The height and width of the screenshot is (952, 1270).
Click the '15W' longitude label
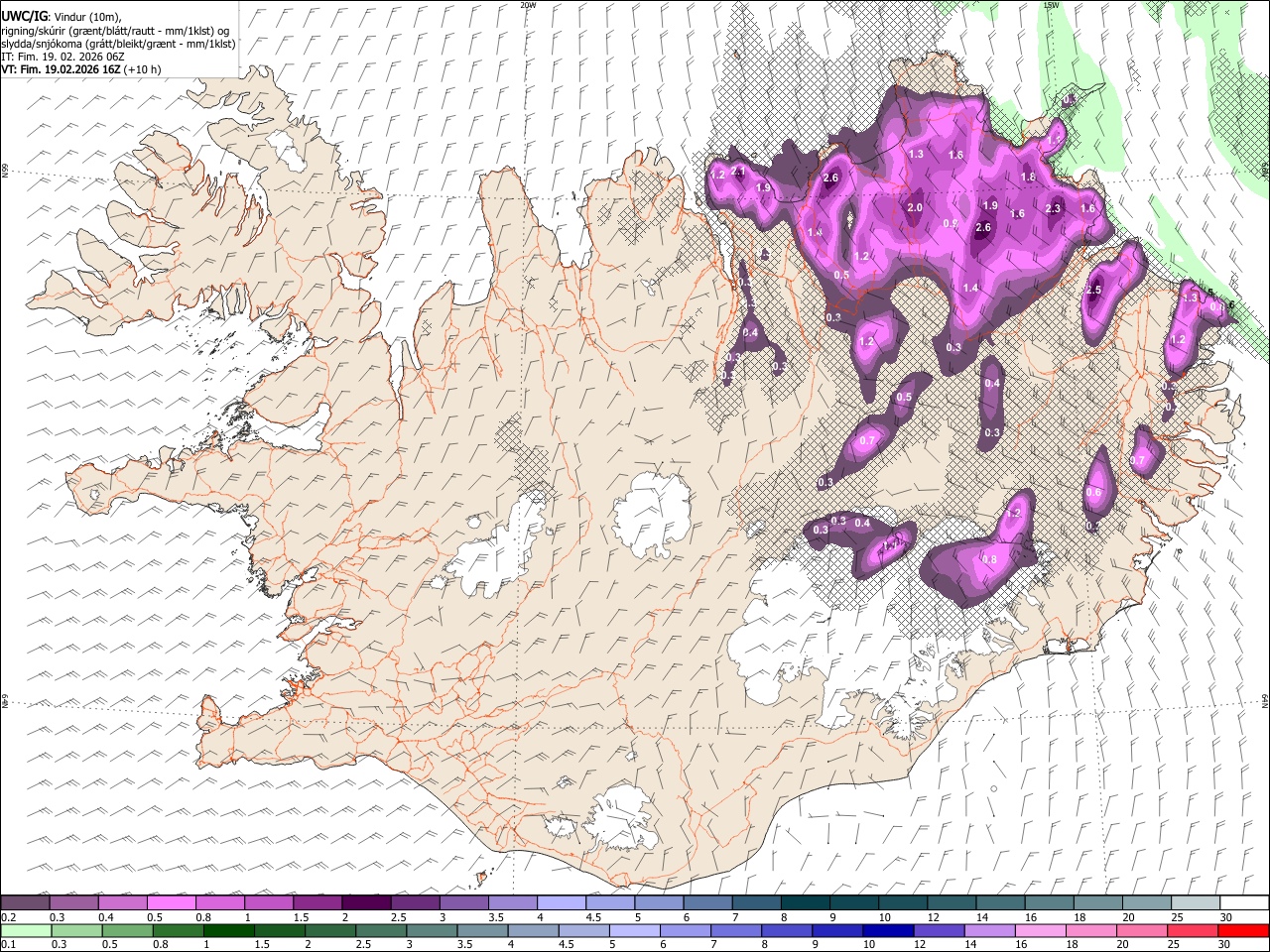click(x=1051, y=5)
